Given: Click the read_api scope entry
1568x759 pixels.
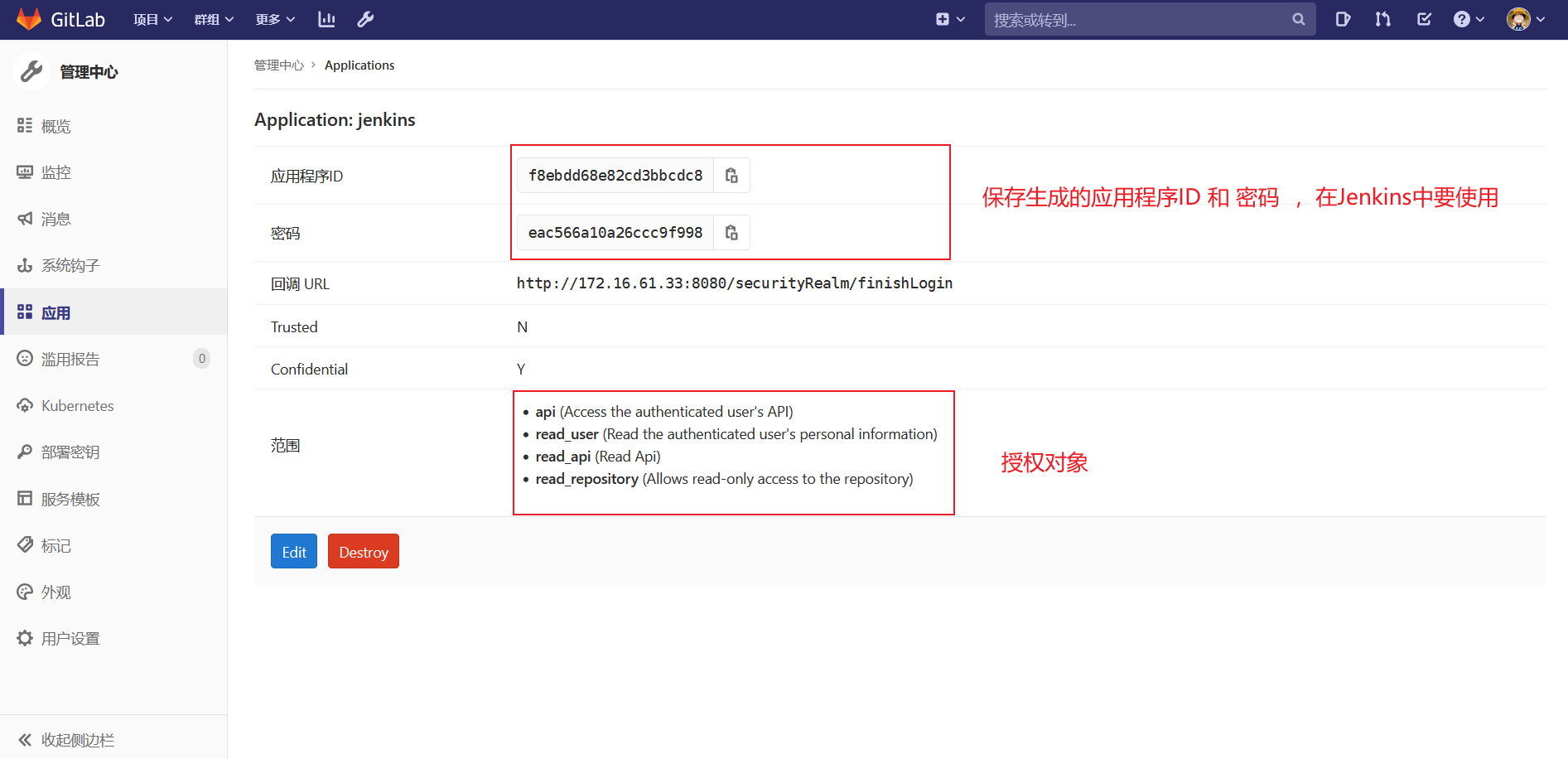Looking at the screenshot, I should [x=598, y=457].
